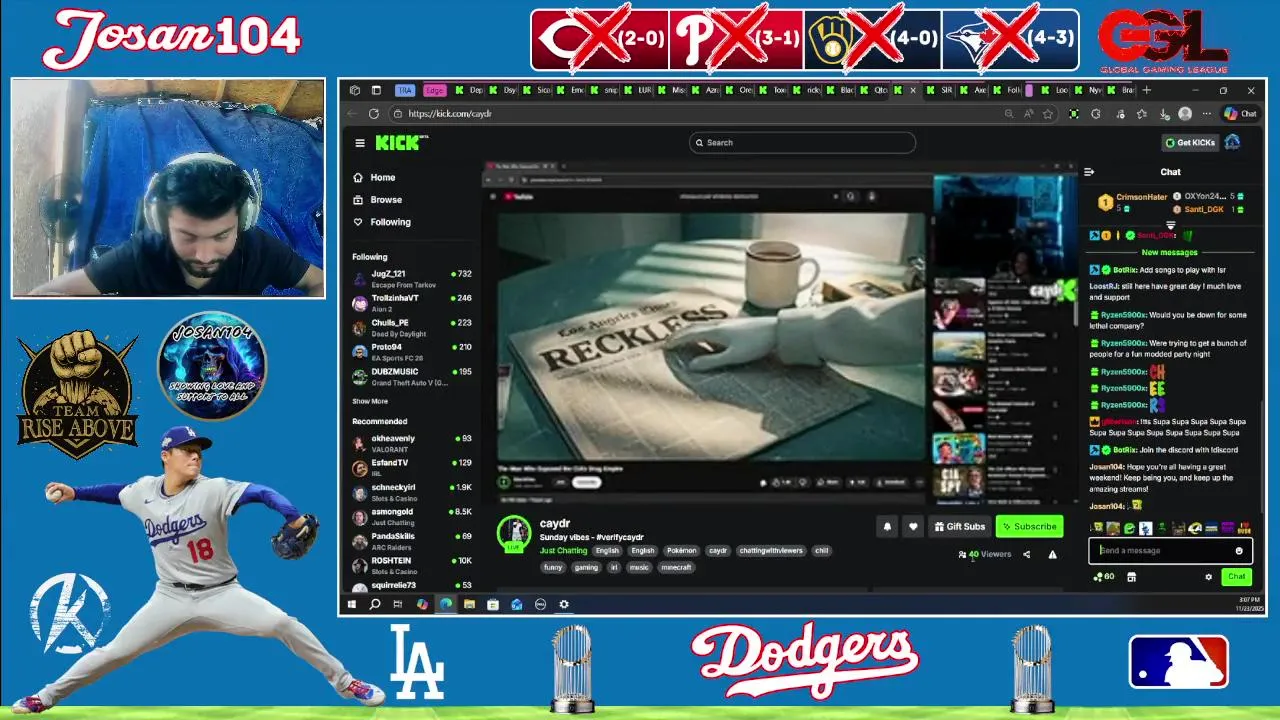This screenshot has width=1280, height=720.
Task: Click the share icon near viewer count
Action: pos(1026,554)
